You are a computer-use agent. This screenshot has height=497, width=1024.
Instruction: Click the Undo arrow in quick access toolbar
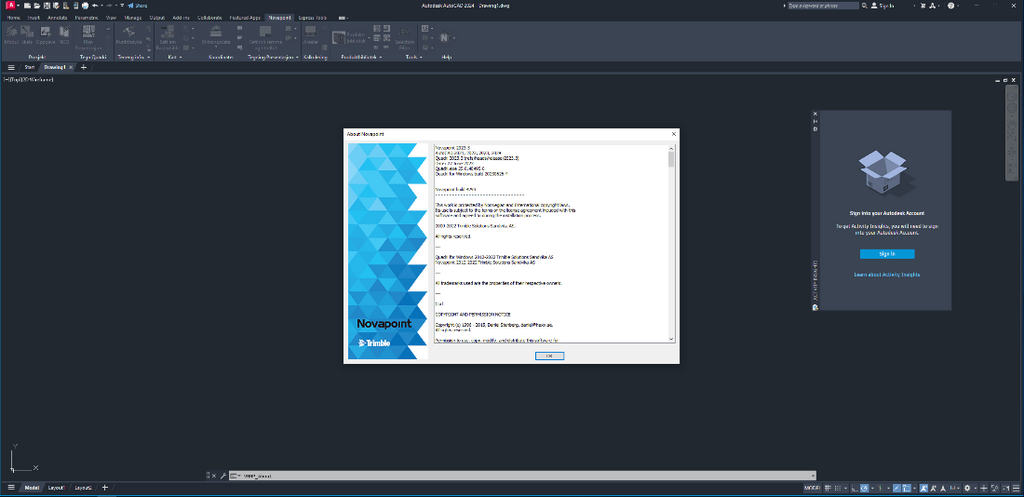tap(95, 5)
